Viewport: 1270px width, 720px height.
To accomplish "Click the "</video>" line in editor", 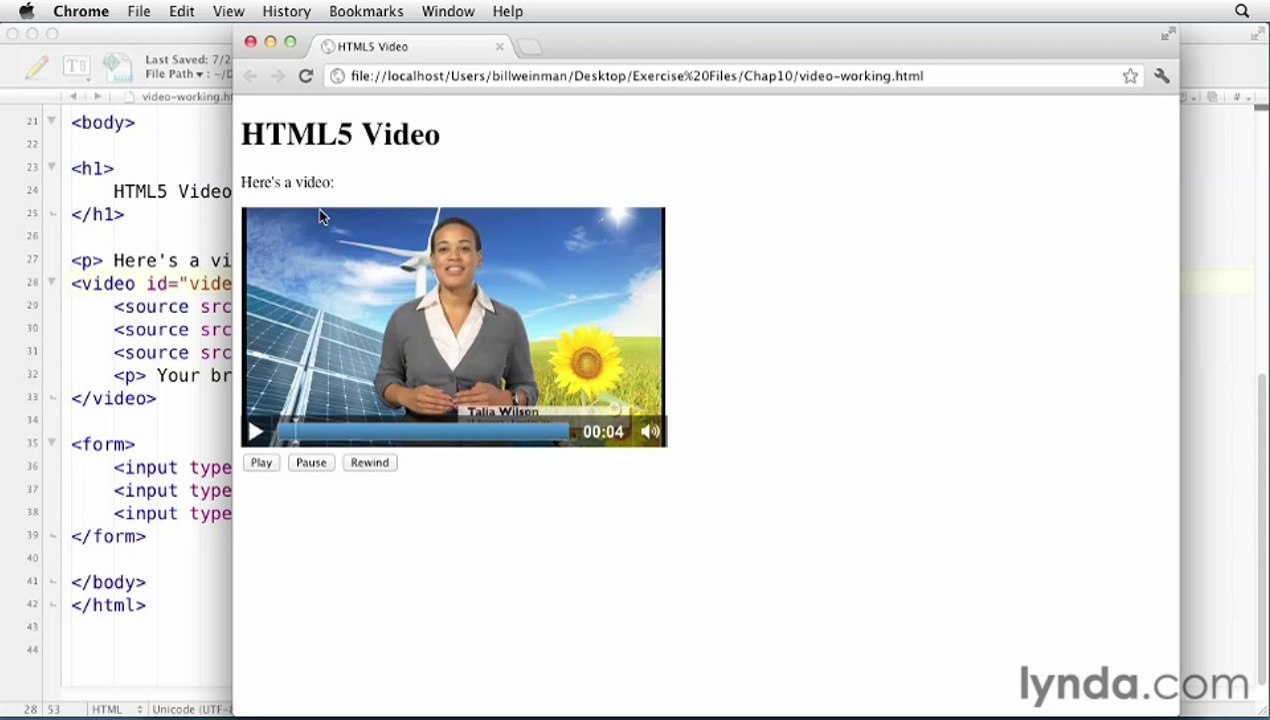I will tap(113, 398).
